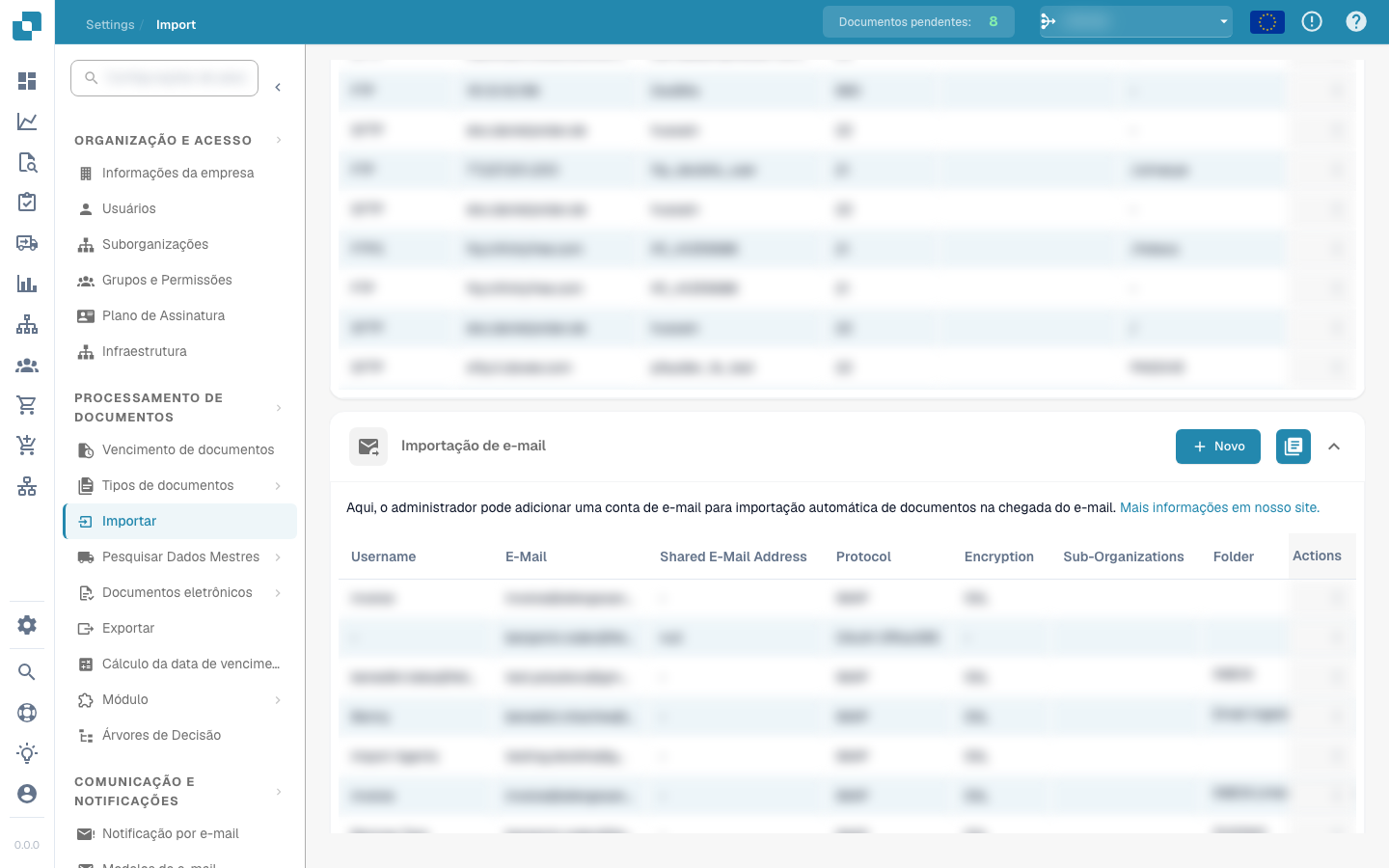The image size is (1389, 868).
Task: Open the help question mark icon
Action: coord(1356,22)
